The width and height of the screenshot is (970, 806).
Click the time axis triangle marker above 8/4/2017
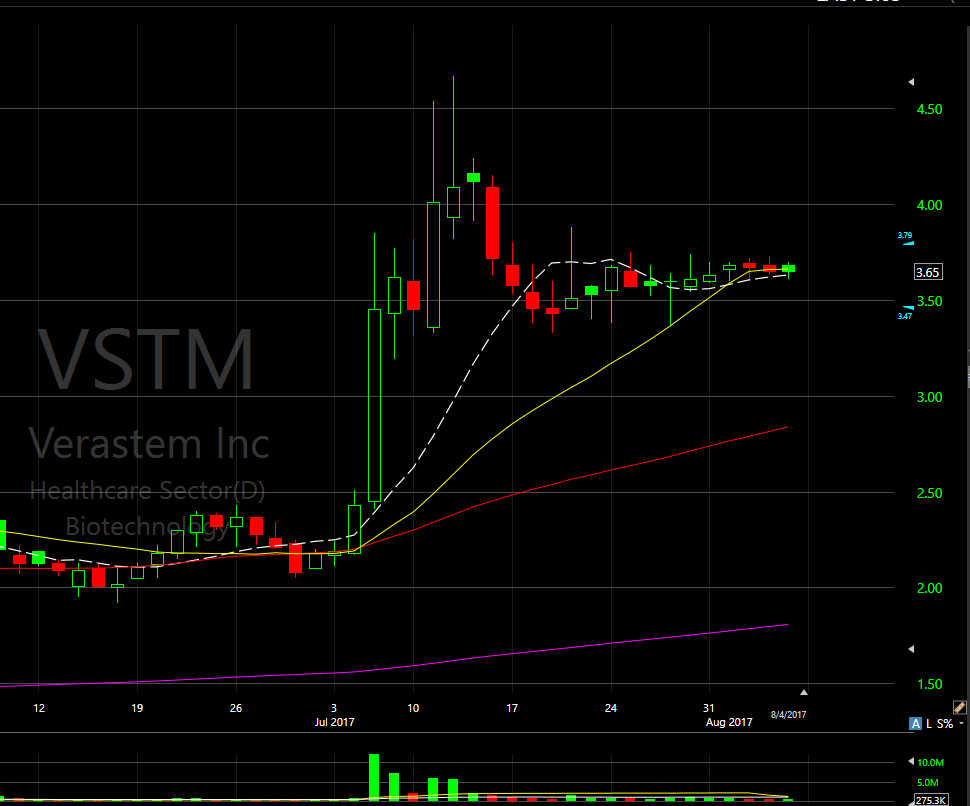click(x=804, y=692)
